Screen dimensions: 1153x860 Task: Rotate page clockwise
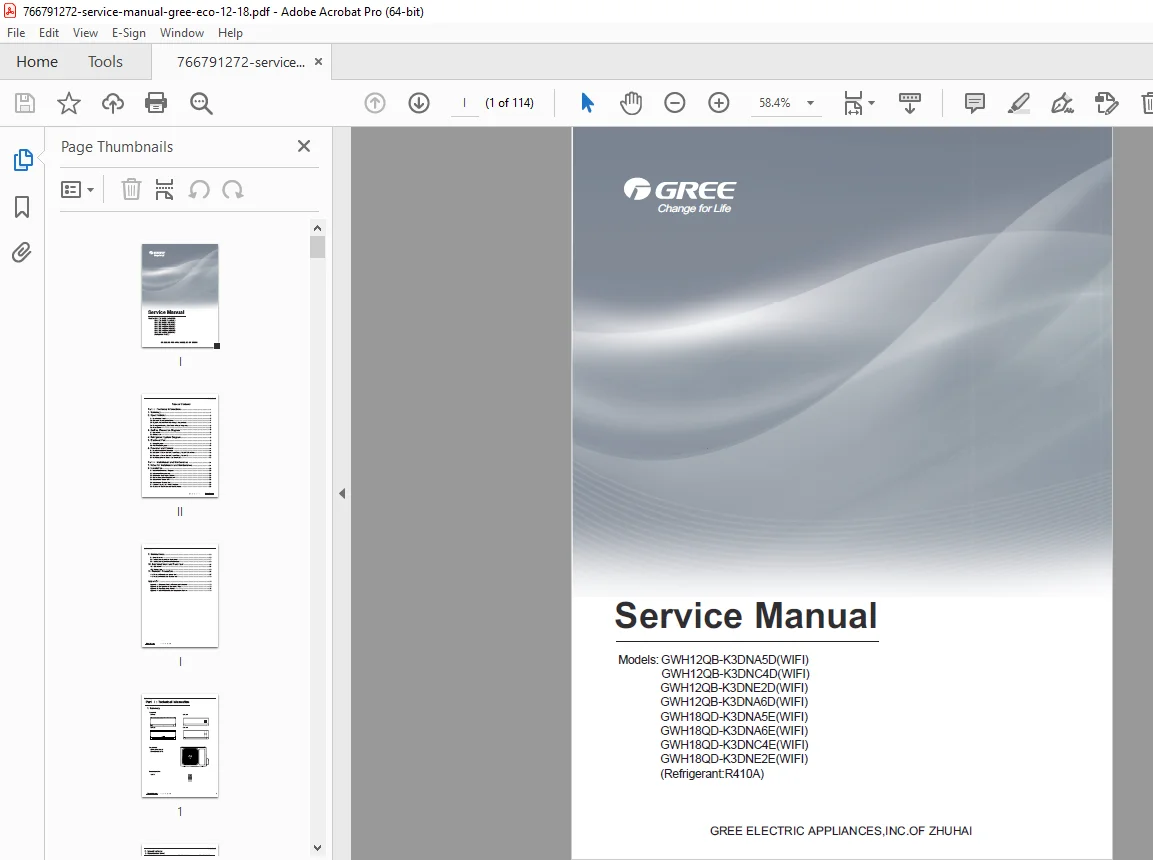coord(233,190)
